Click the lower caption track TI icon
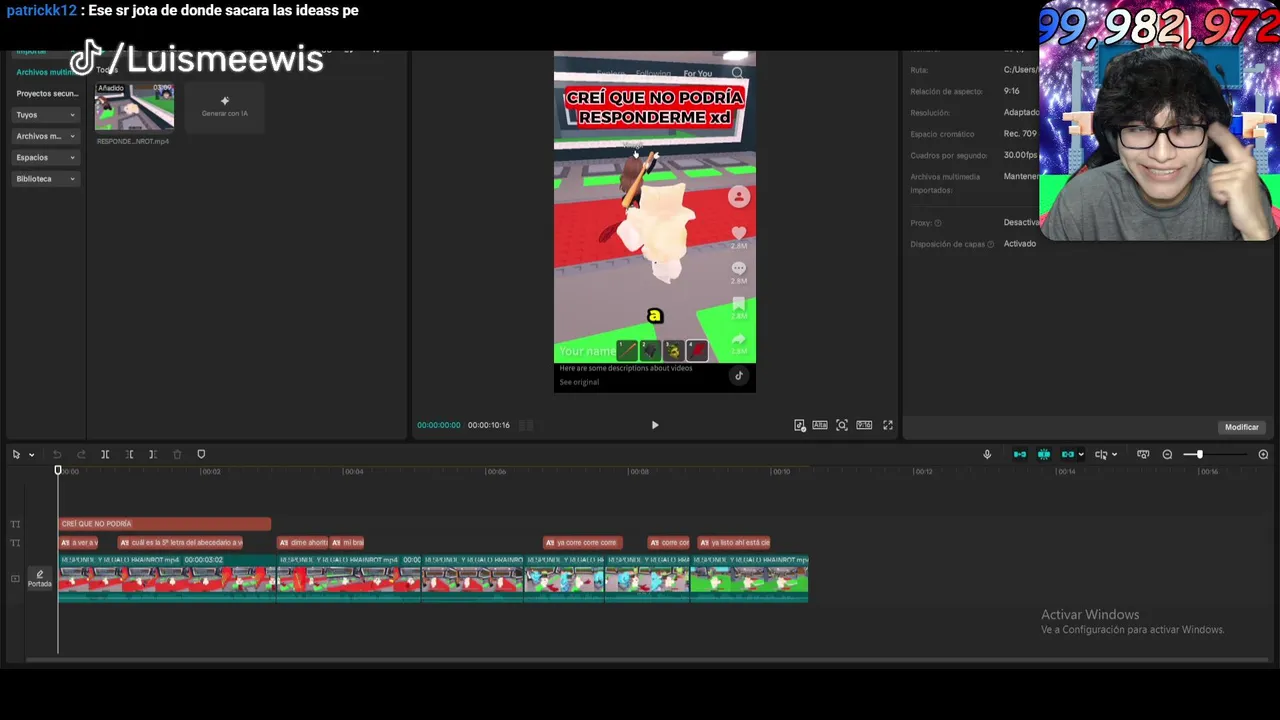 (x=15, y=543)
